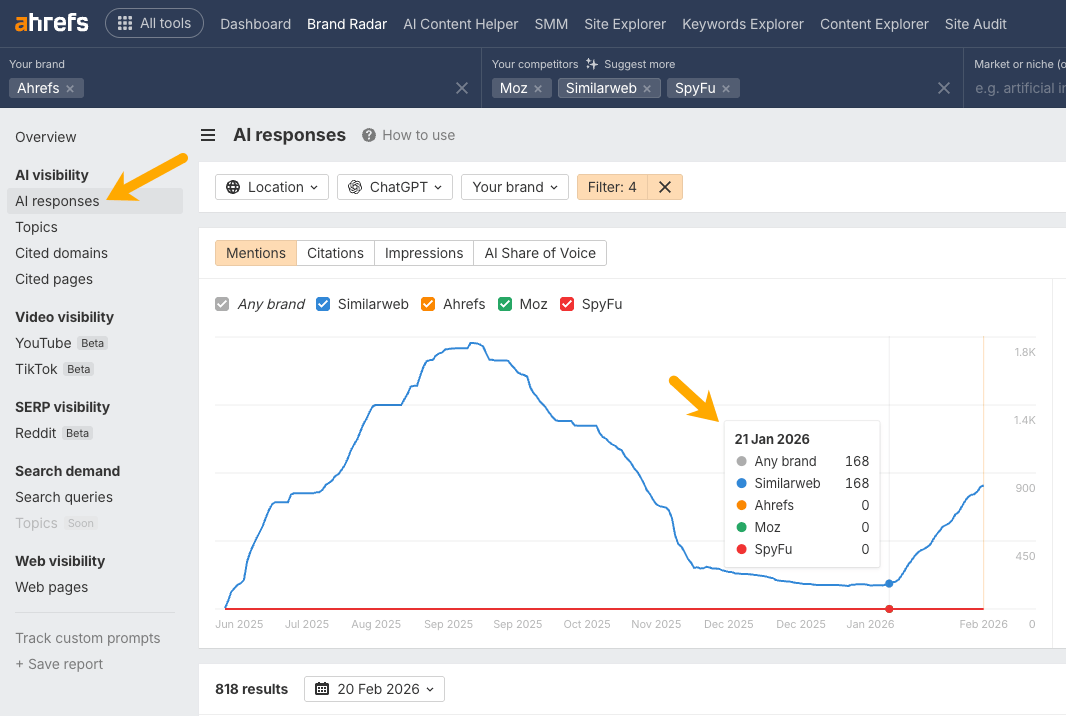The image size is (1066, 716).
Task: Open the Location dropdown
Action: (x=272, y=187)
